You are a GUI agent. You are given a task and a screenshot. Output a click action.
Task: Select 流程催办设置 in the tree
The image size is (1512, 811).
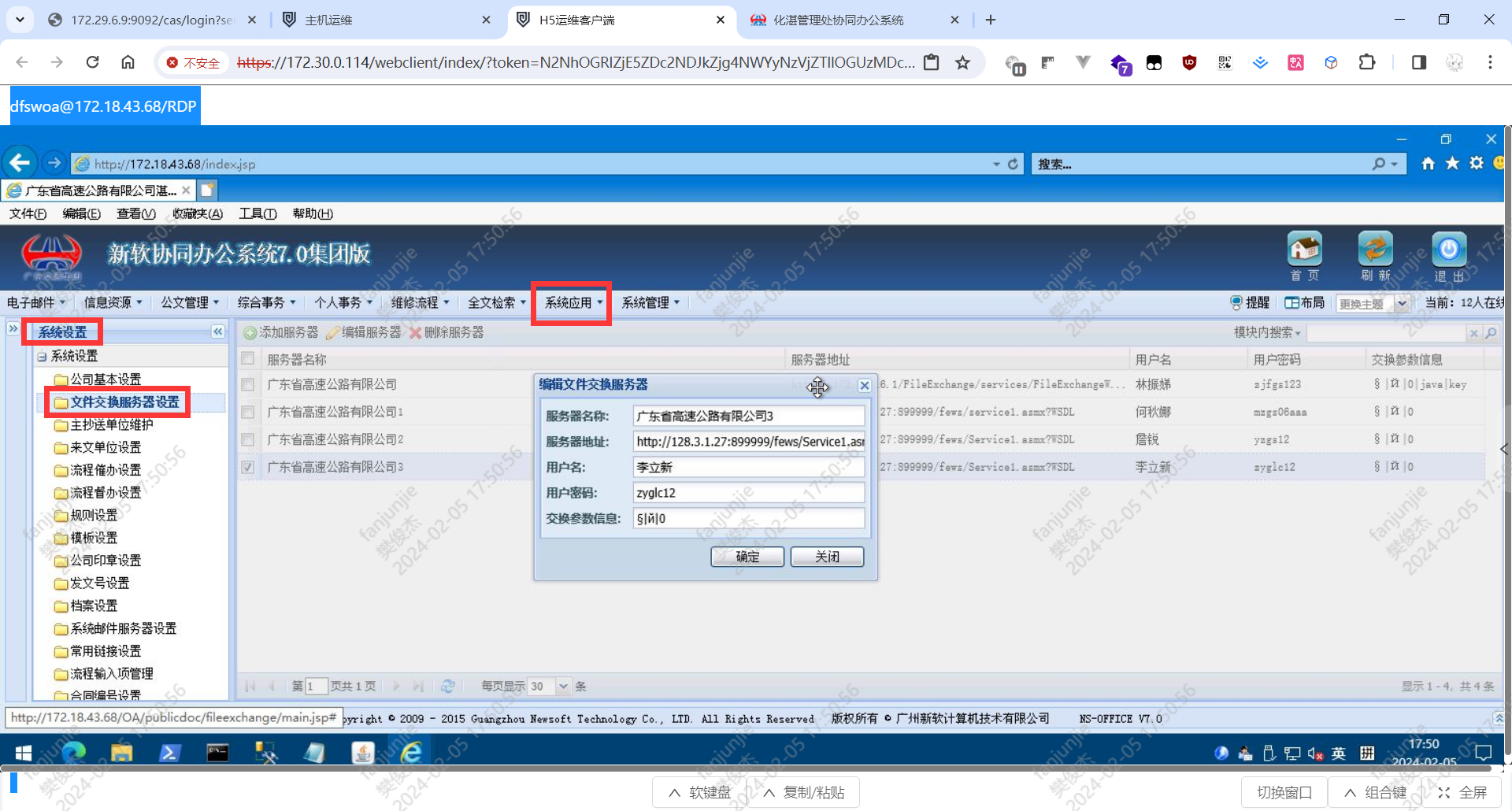click(105, 470)
